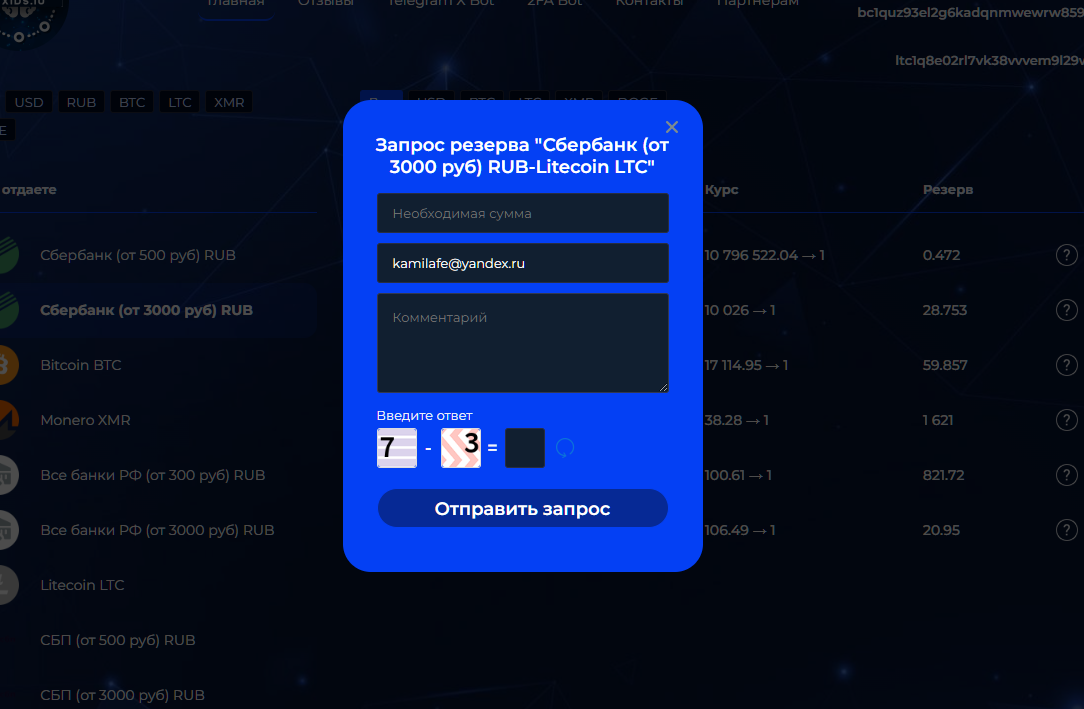Click the Резерв column header
Screen dimensions: 1084x709
948,189
